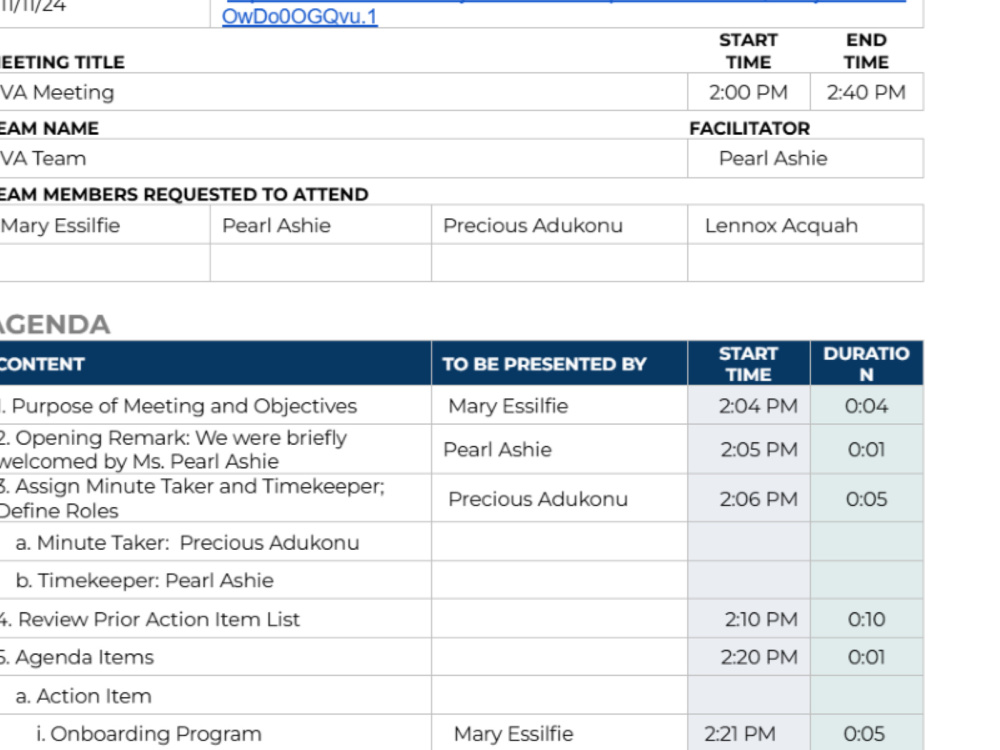Select the Onboarding Program agenda item

click(x=149, y=734)
